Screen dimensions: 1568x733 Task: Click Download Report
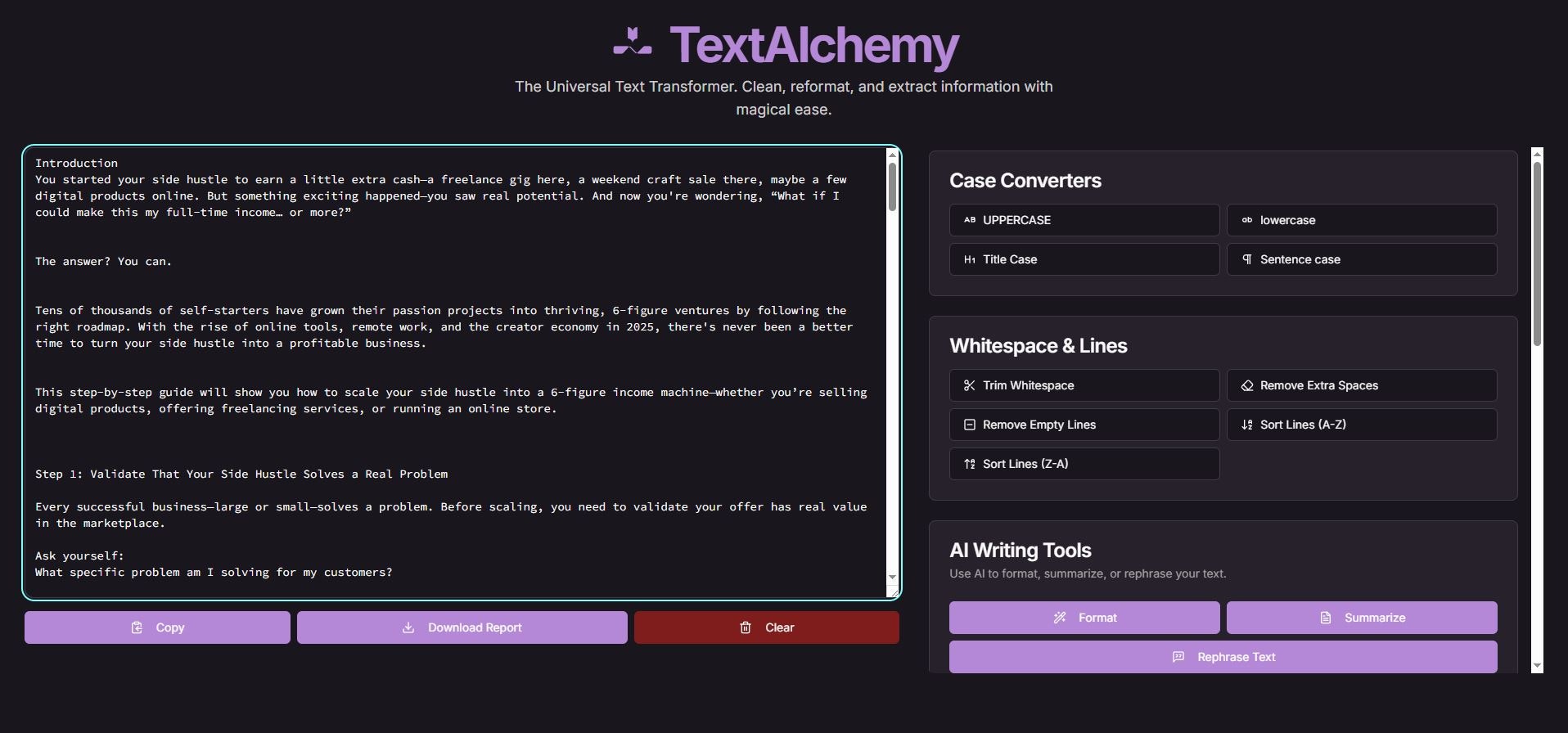(x=462, y=627)
